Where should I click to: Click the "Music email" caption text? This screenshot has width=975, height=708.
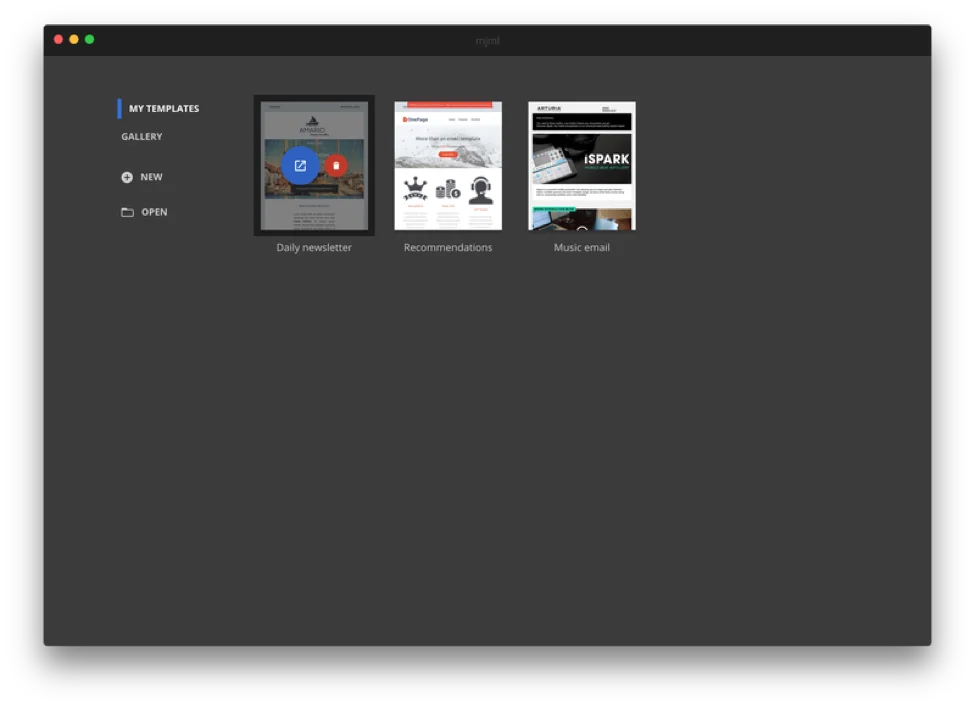click(582, 248)
